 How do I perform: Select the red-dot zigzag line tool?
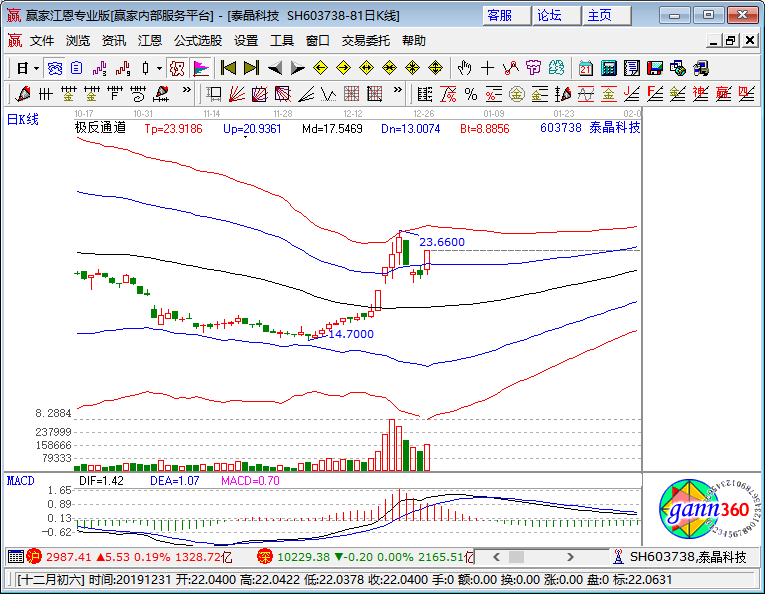[x=510, y=68]
